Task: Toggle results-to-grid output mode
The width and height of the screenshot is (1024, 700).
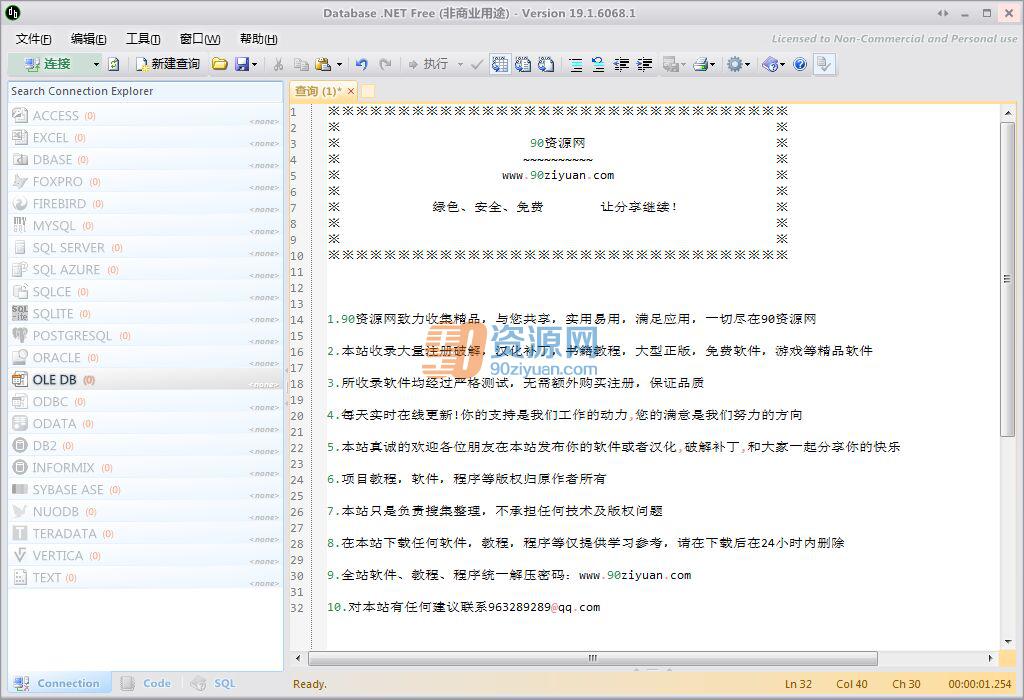Action: pos(500,64)
